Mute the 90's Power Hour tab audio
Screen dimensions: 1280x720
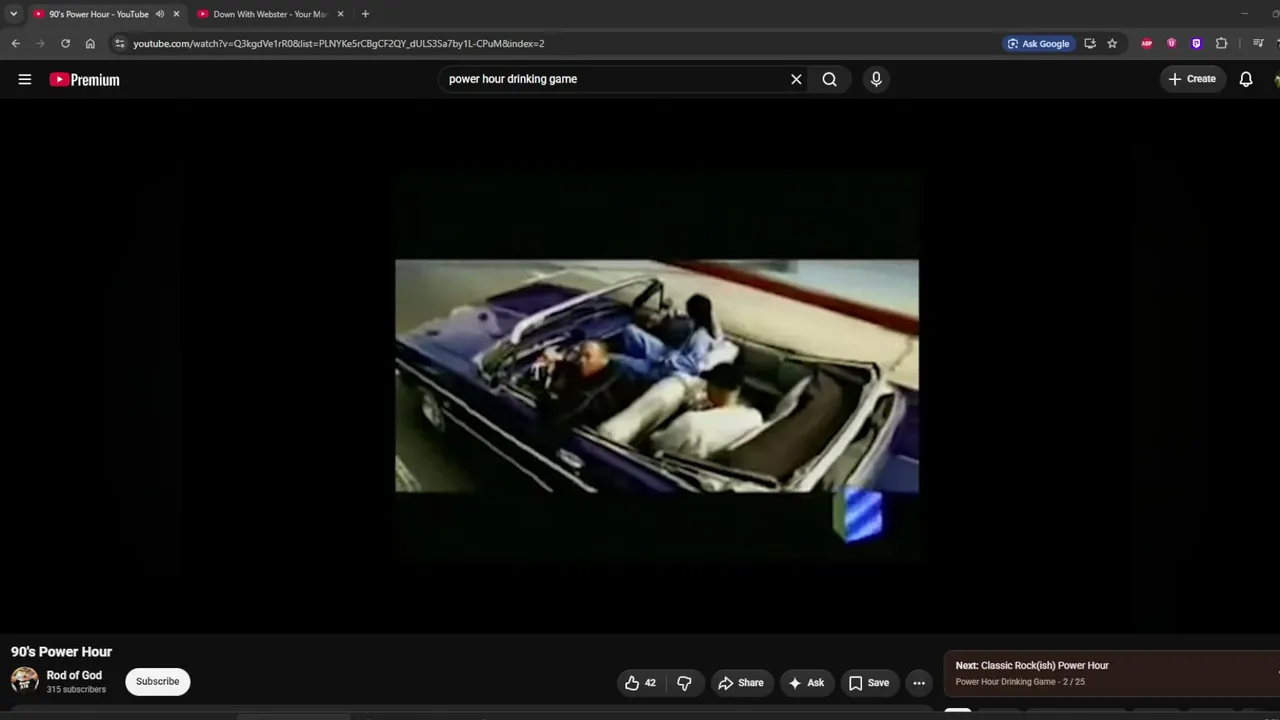tap(160, 14)
